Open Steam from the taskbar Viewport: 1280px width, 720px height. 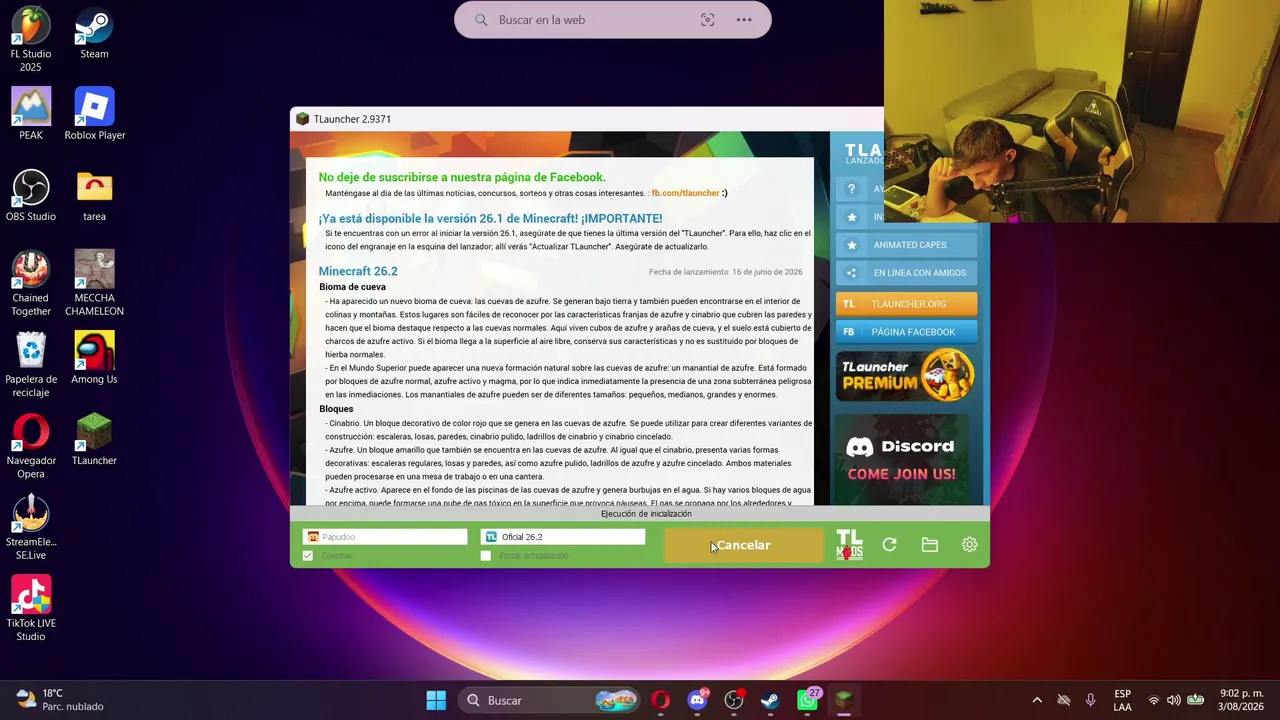(x=770, y=700)
